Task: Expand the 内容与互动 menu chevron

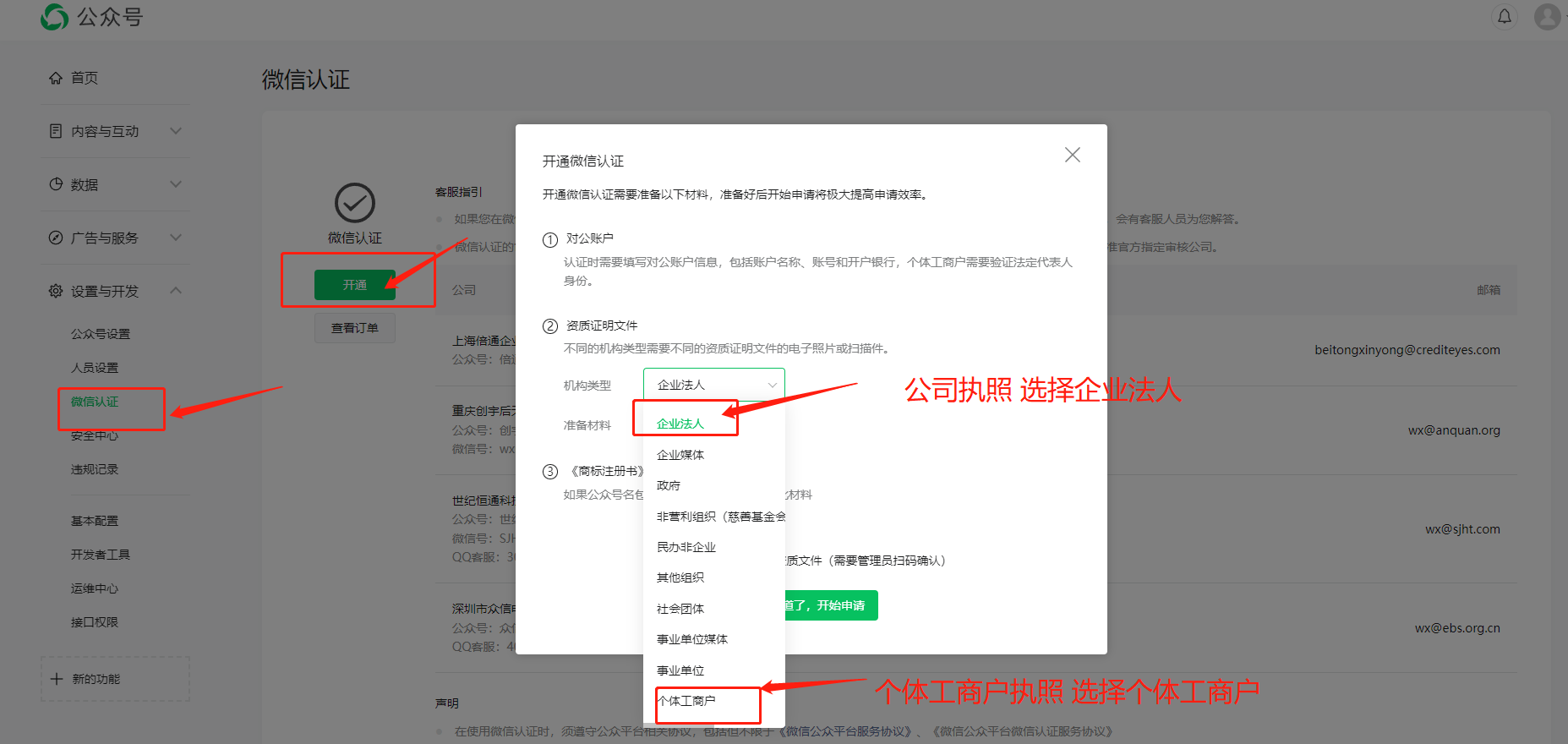Action: (x=176, y=131)
